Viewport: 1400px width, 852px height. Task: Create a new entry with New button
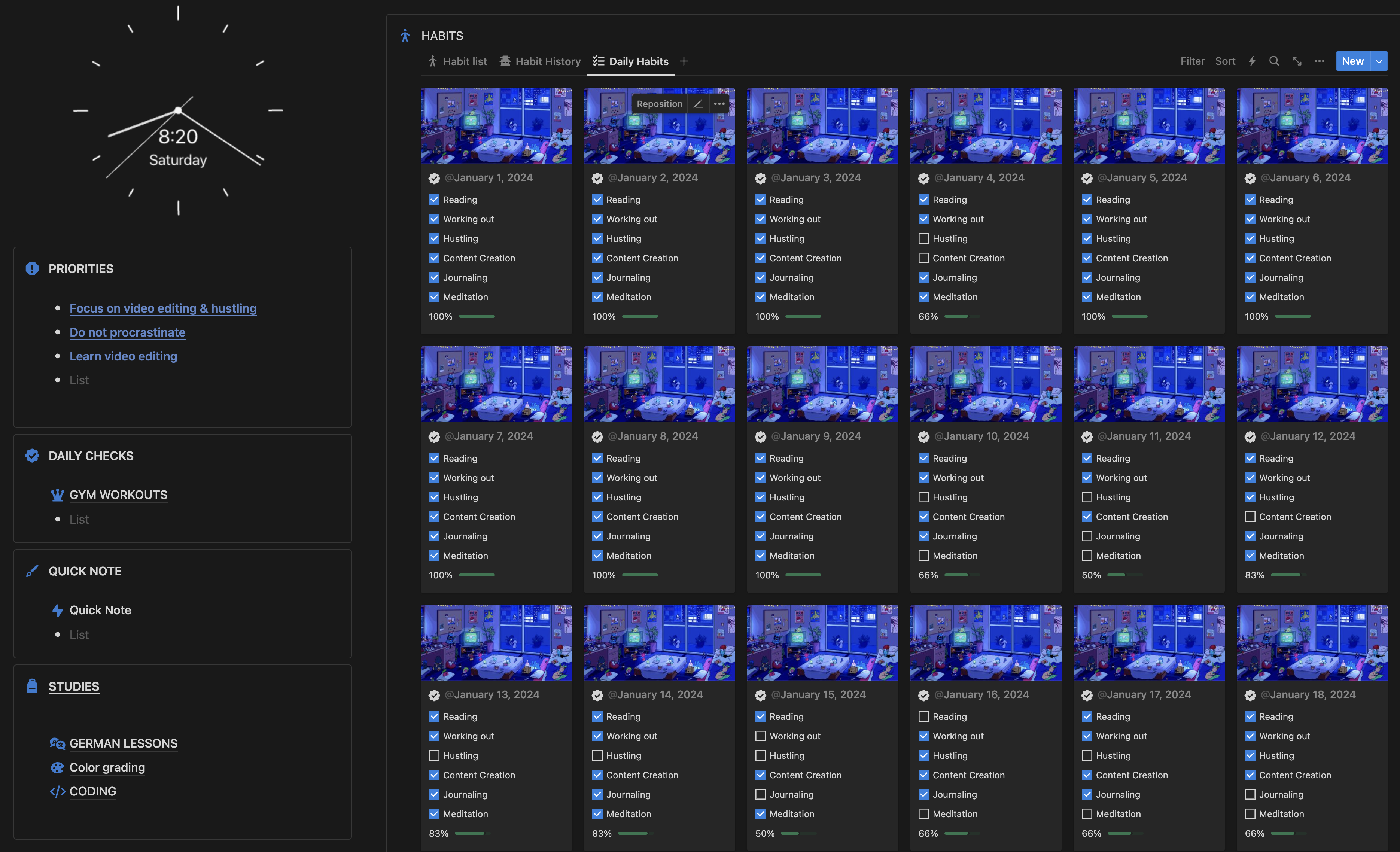click(x=1353, y=61)
